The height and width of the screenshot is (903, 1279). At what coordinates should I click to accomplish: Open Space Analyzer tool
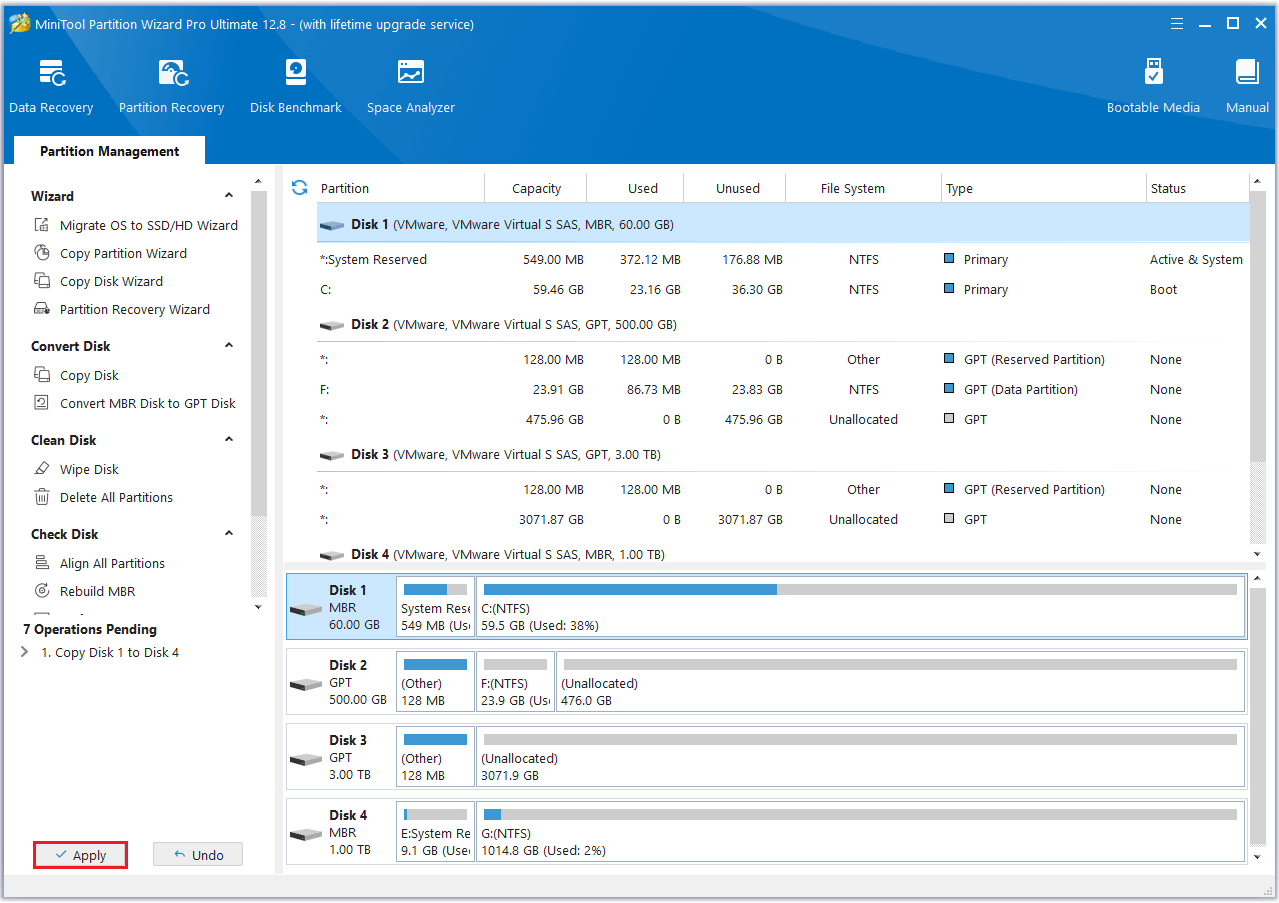coord(411,86)
